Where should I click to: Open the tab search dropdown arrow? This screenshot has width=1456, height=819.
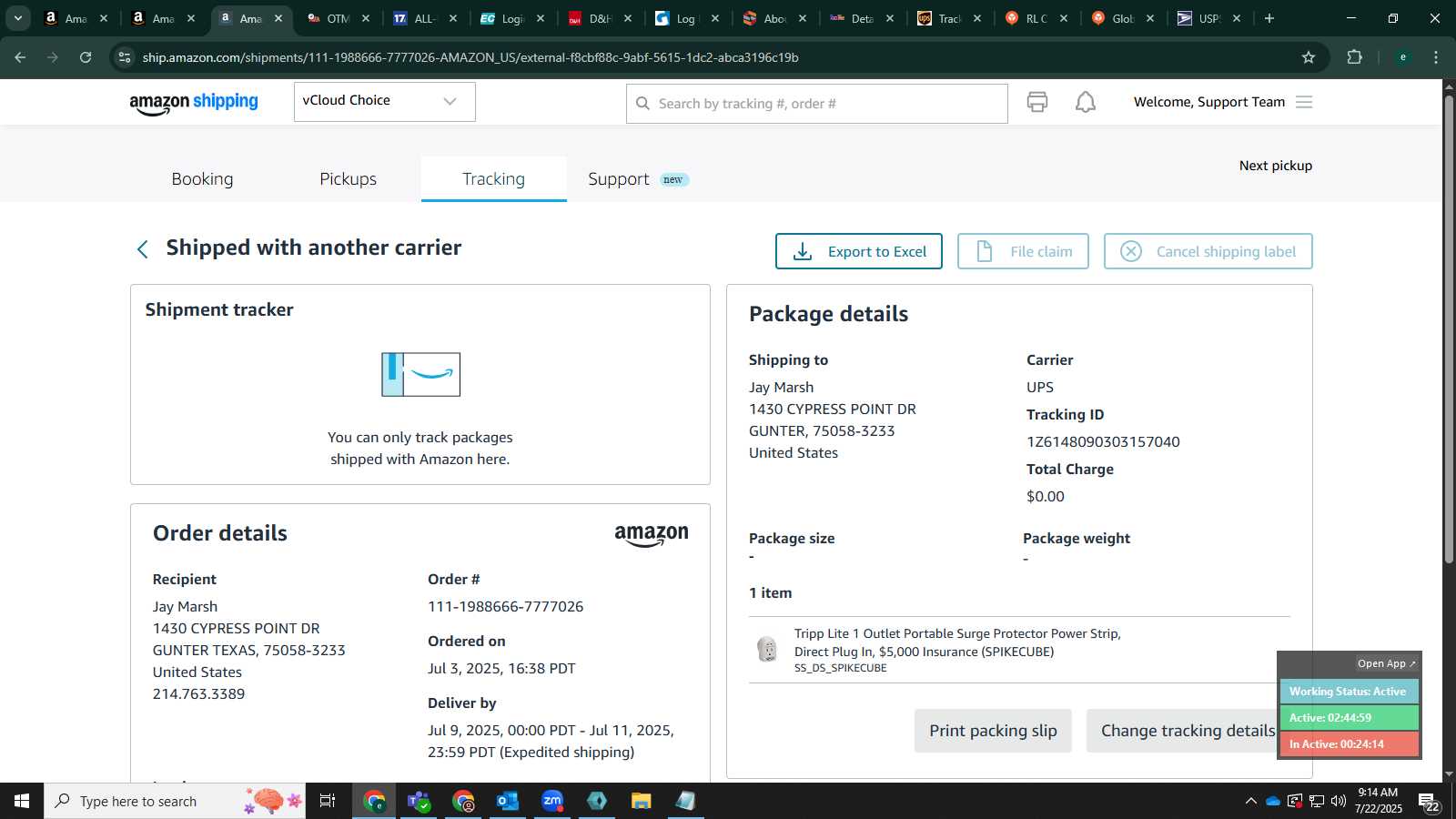coord(18,18)
